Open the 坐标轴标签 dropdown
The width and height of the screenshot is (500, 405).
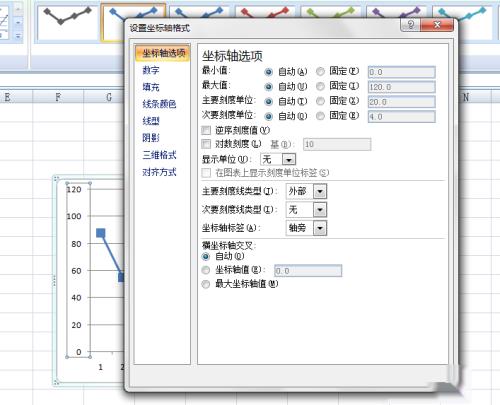click(x=320, y=228)
